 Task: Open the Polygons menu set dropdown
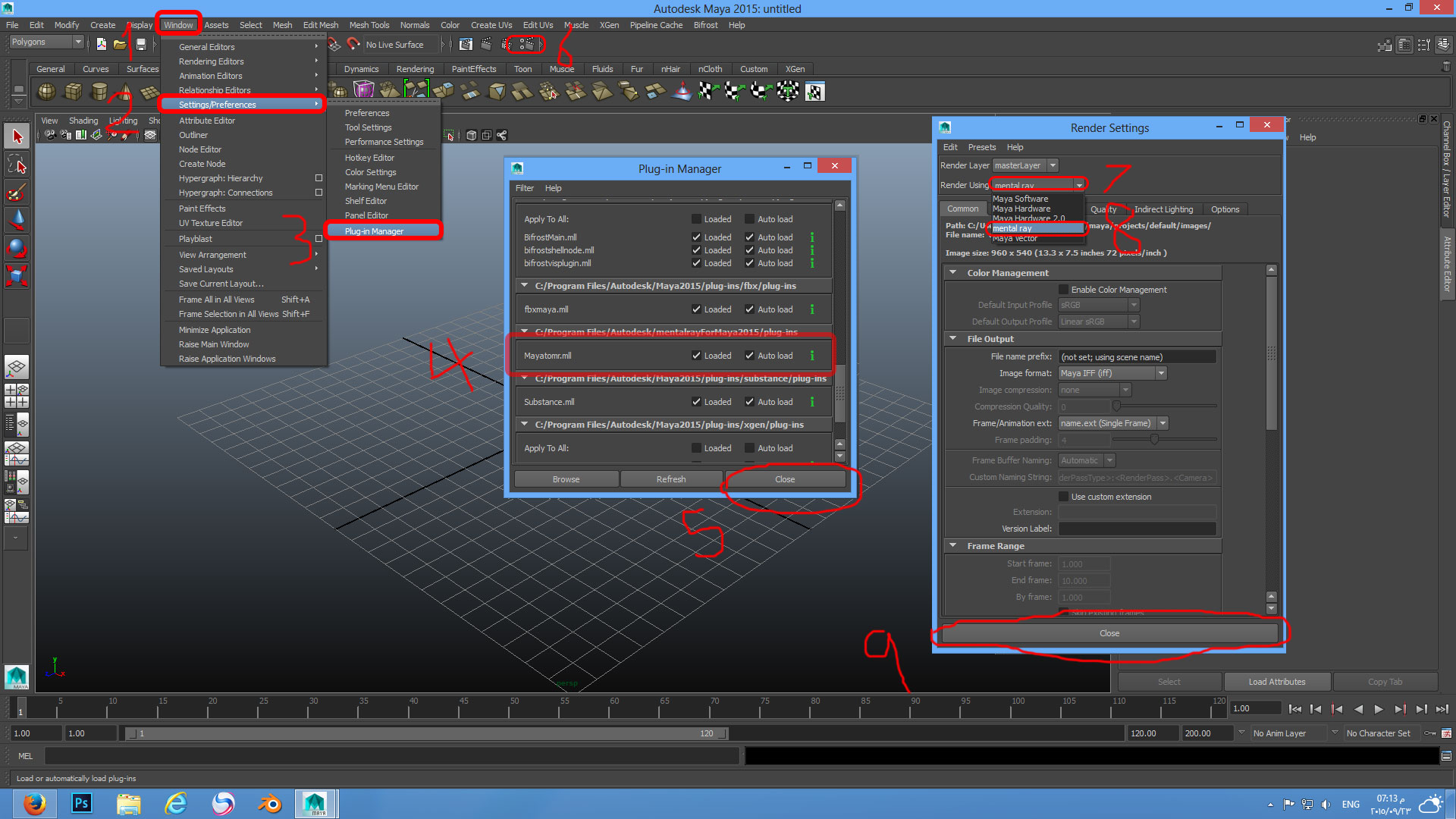tap(45, 42)
